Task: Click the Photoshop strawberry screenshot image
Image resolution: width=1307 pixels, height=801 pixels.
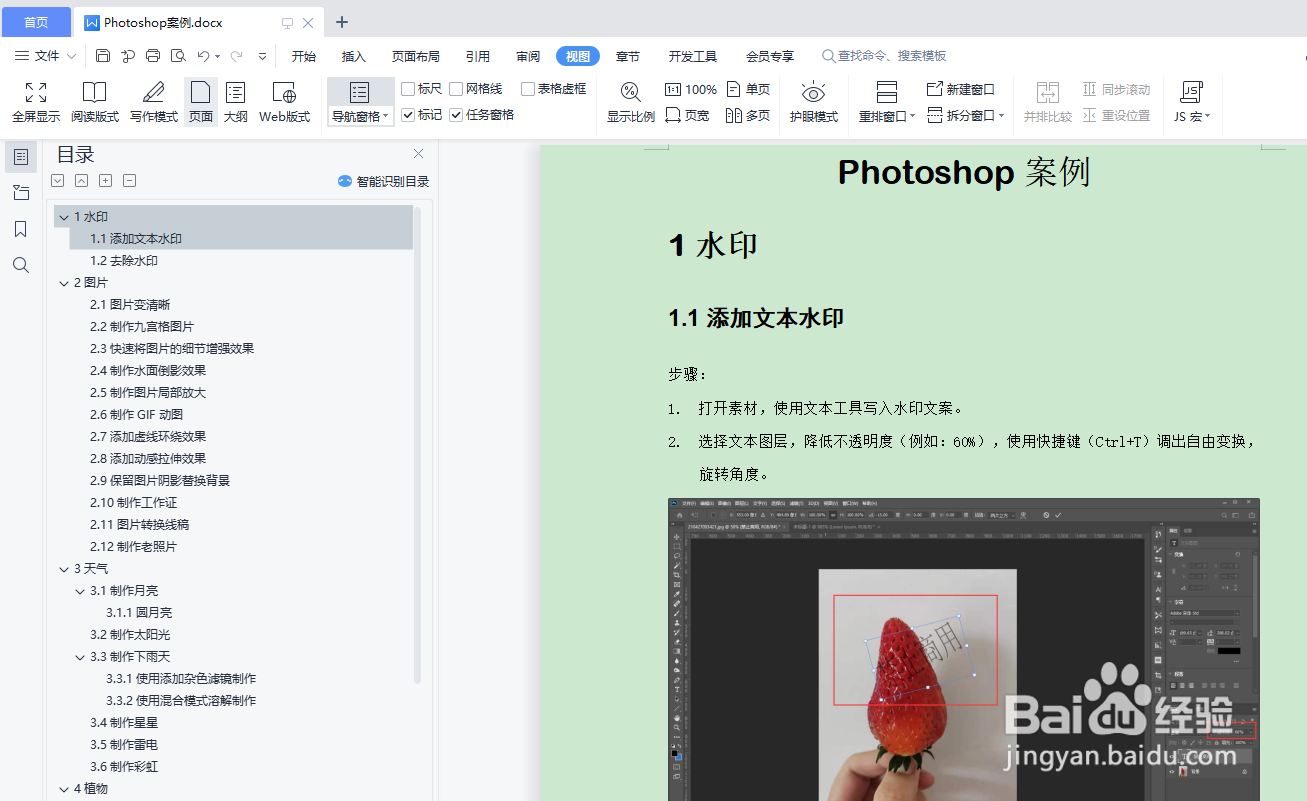Action: [963, 648]
